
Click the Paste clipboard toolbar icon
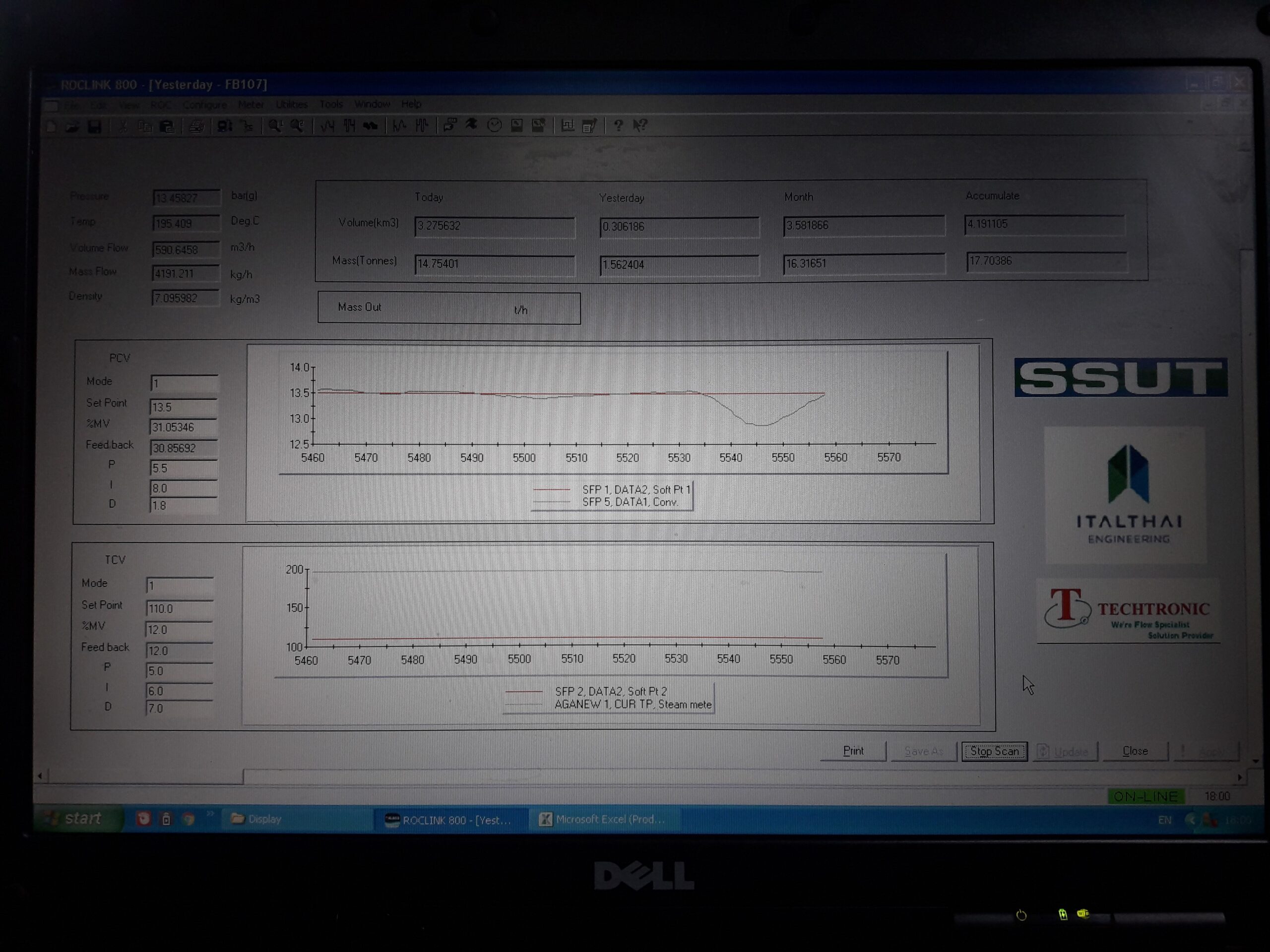(167, 126)
